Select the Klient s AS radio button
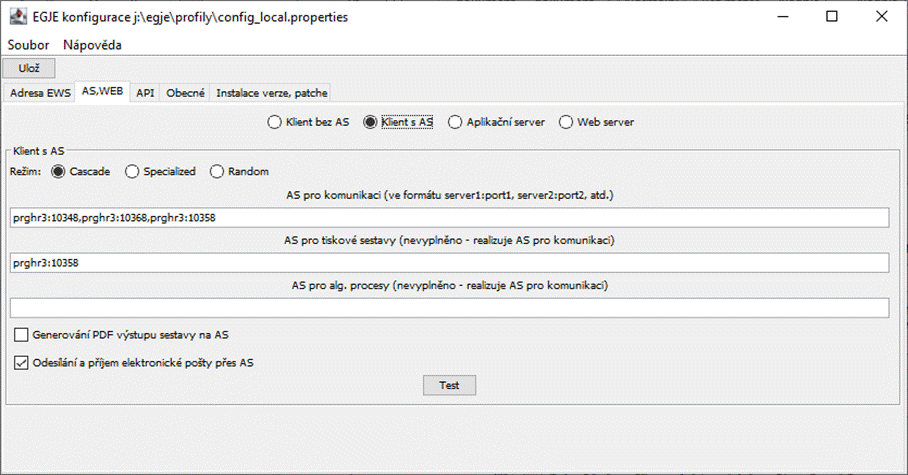The height and width of the screenshot is (475, 908). [x=370, y=122]
